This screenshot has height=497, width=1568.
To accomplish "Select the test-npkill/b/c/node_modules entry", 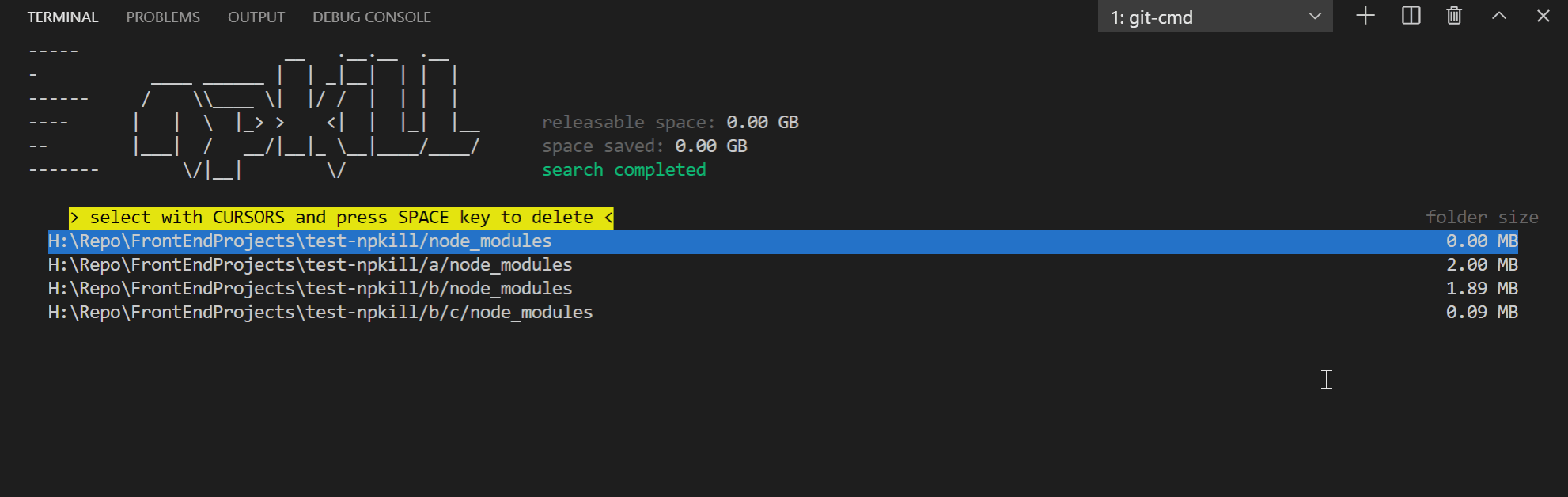I will 319,312.
